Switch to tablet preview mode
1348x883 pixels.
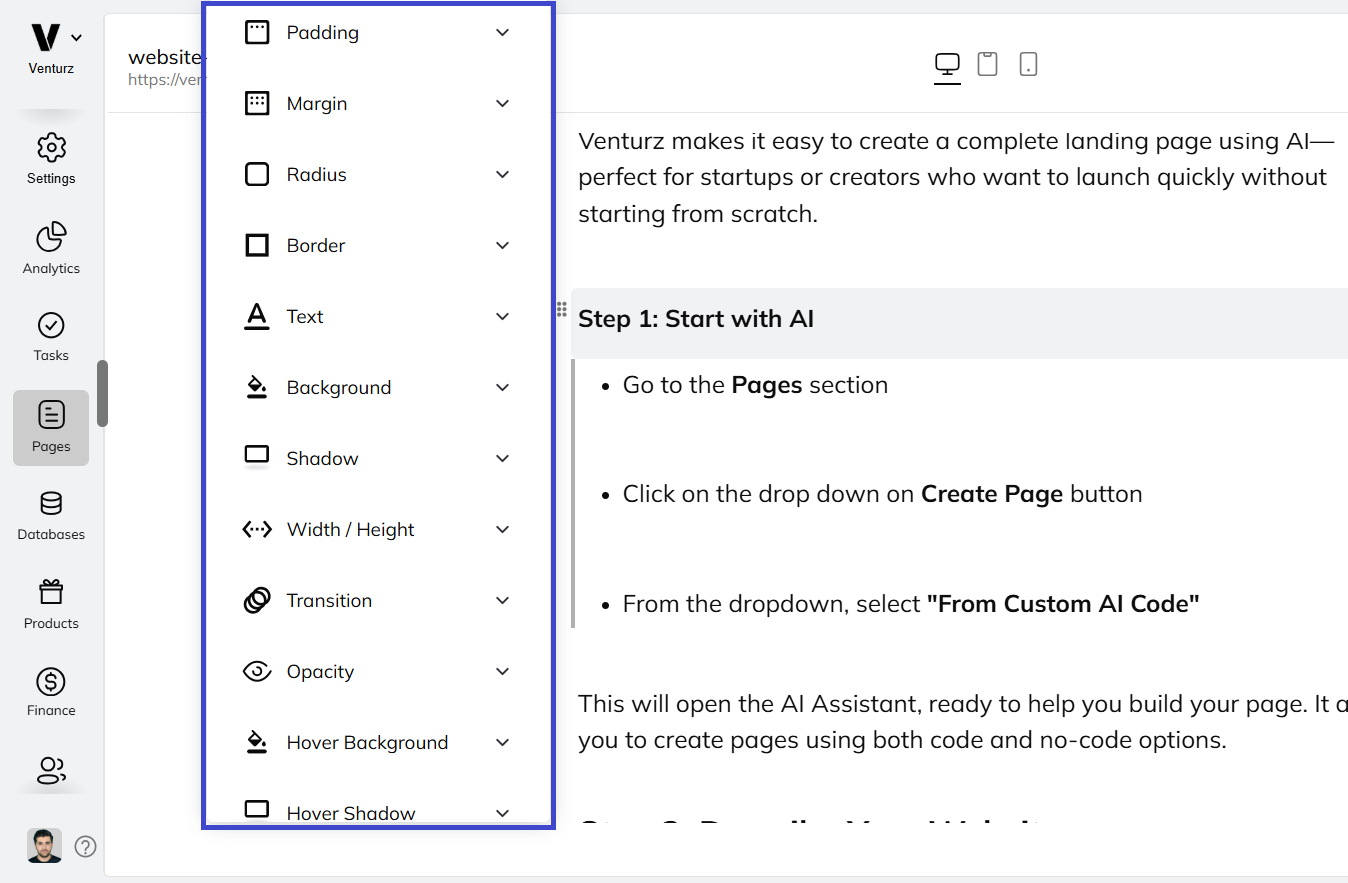987,64
